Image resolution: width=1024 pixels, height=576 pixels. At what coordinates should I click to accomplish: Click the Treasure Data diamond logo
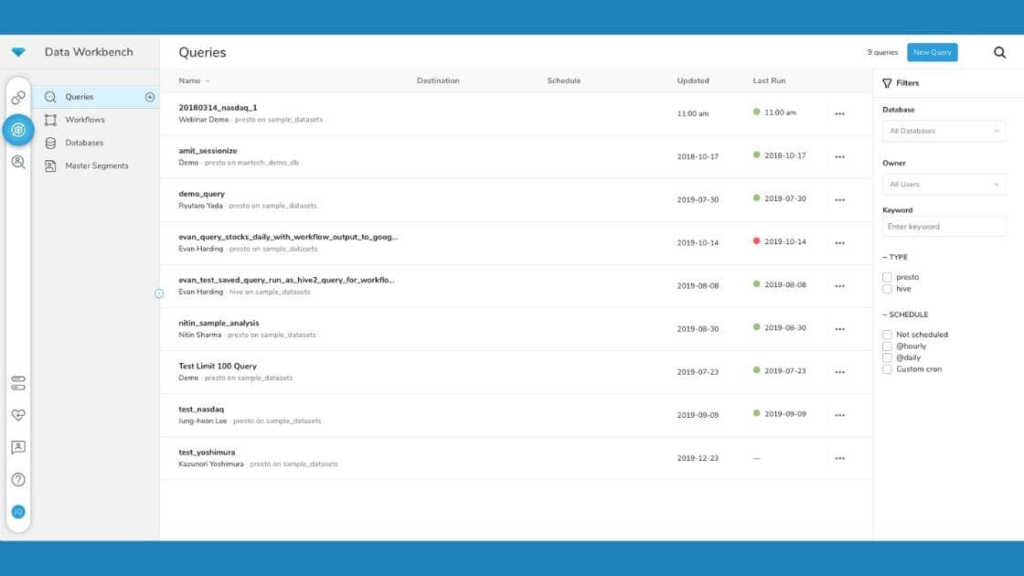18,52
